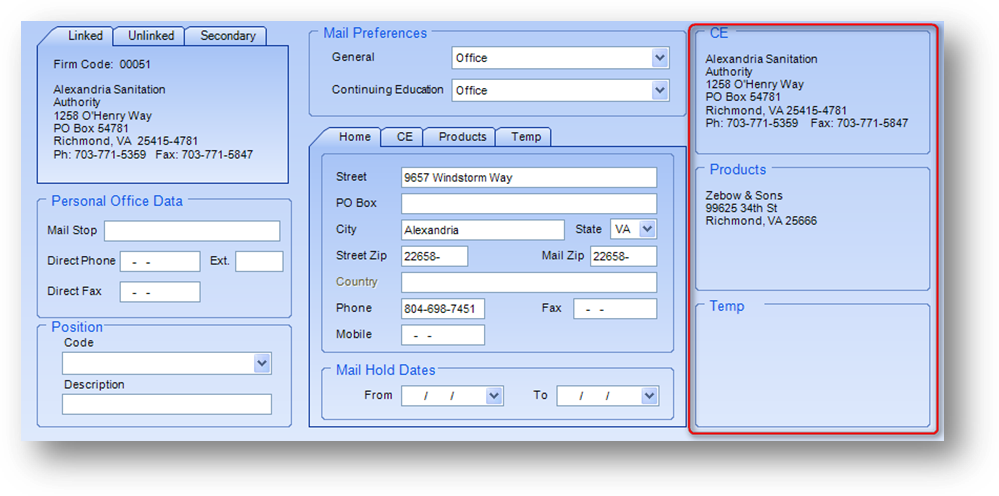Focus the Country input field
The height and width of the screenshot is (496, 999).
[x=529, y=282]
